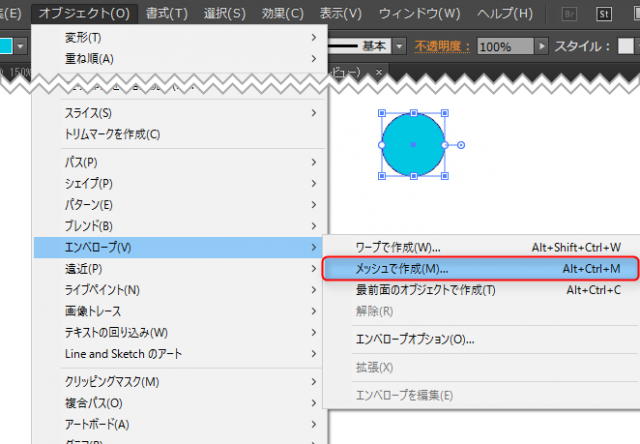Open エンベロープオプション(O)... dialog
Screen dimensions: 640x444
[x=415, y=339]
